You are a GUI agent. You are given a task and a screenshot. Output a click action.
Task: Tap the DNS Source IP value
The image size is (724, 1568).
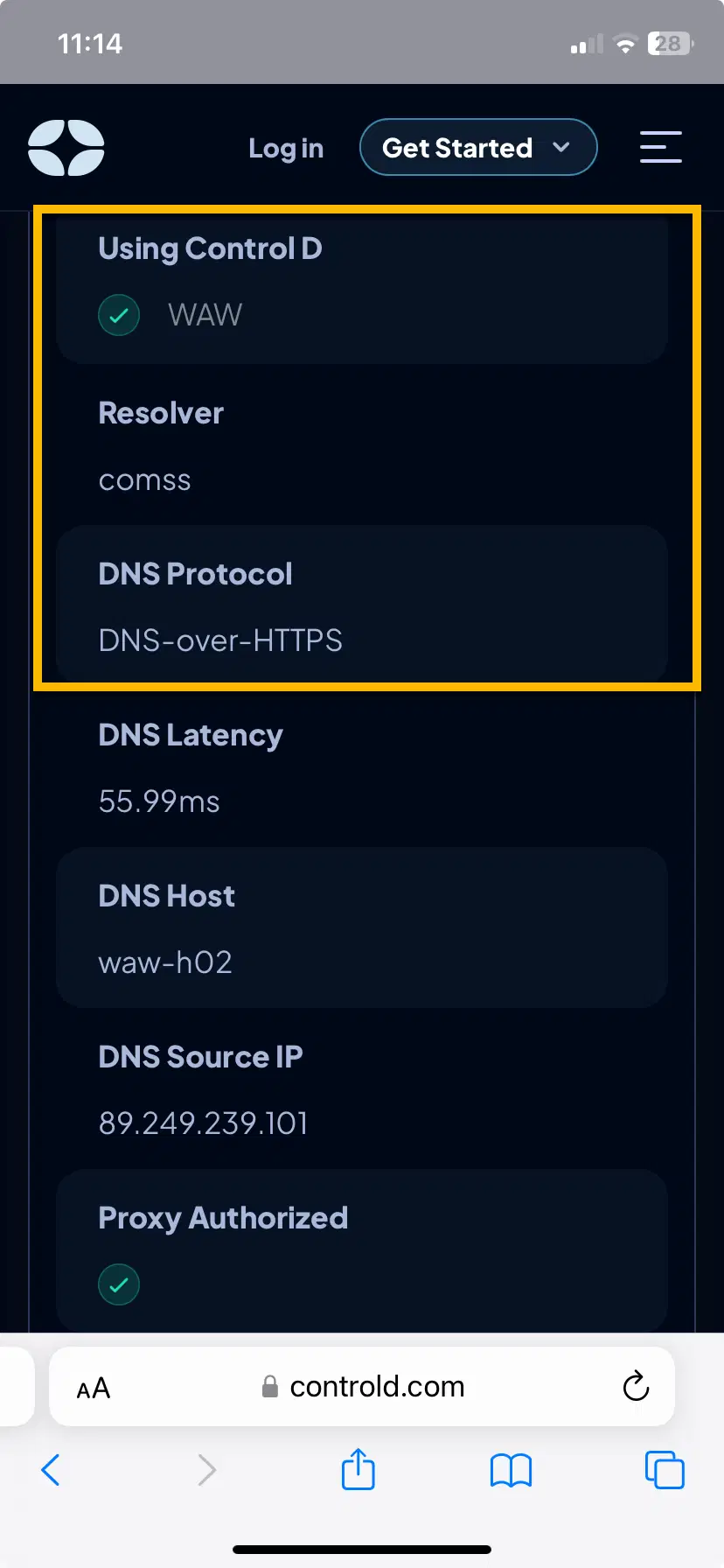coord(203,1123)
